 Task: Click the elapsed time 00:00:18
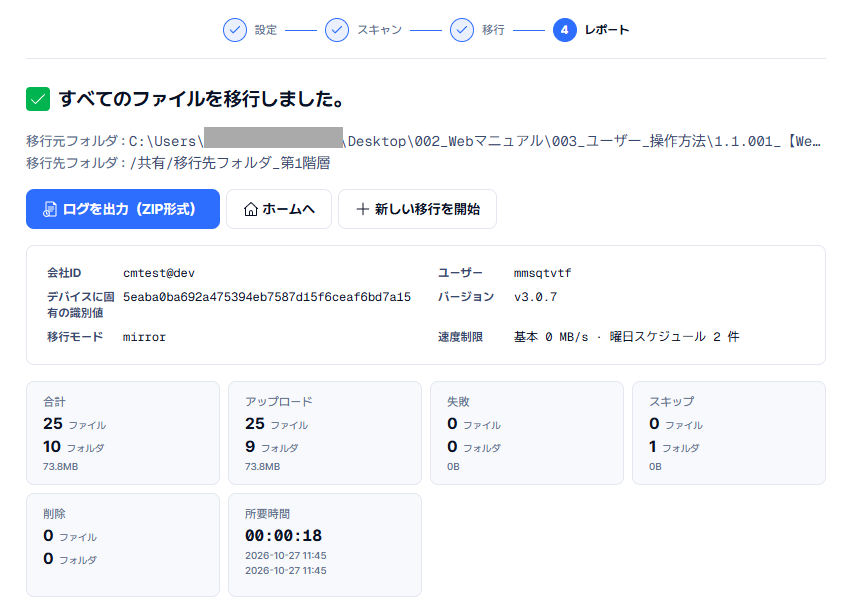pyautogui.click(x=283, y=535)
